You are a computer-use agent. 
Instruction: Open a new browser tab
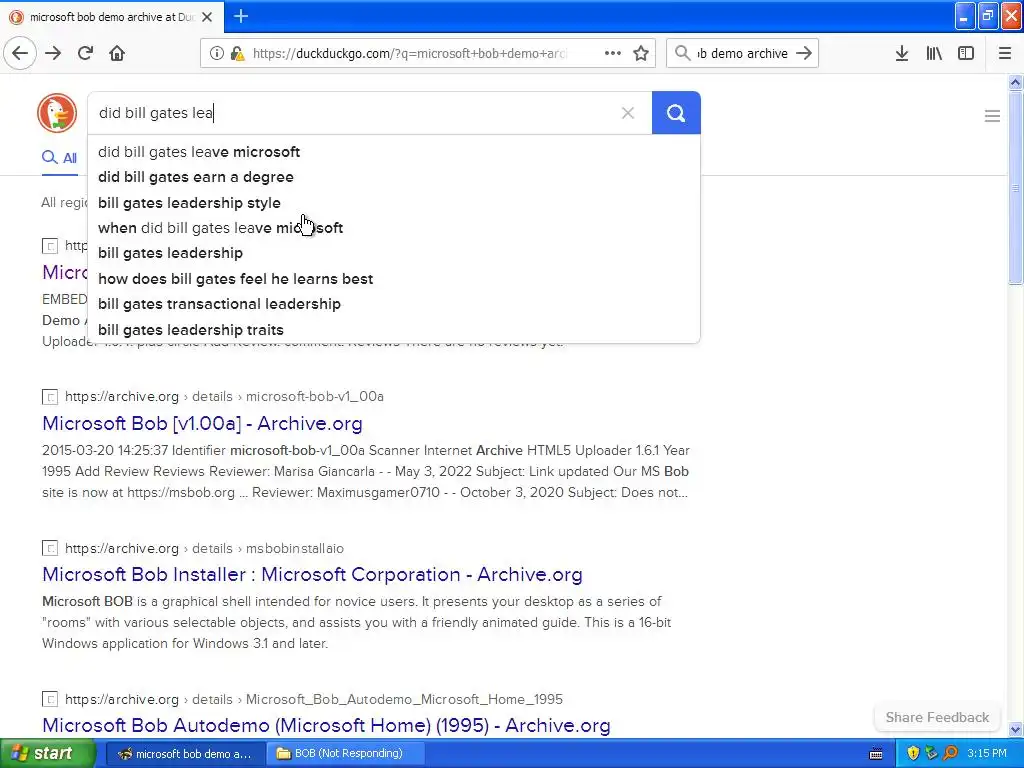241,16
